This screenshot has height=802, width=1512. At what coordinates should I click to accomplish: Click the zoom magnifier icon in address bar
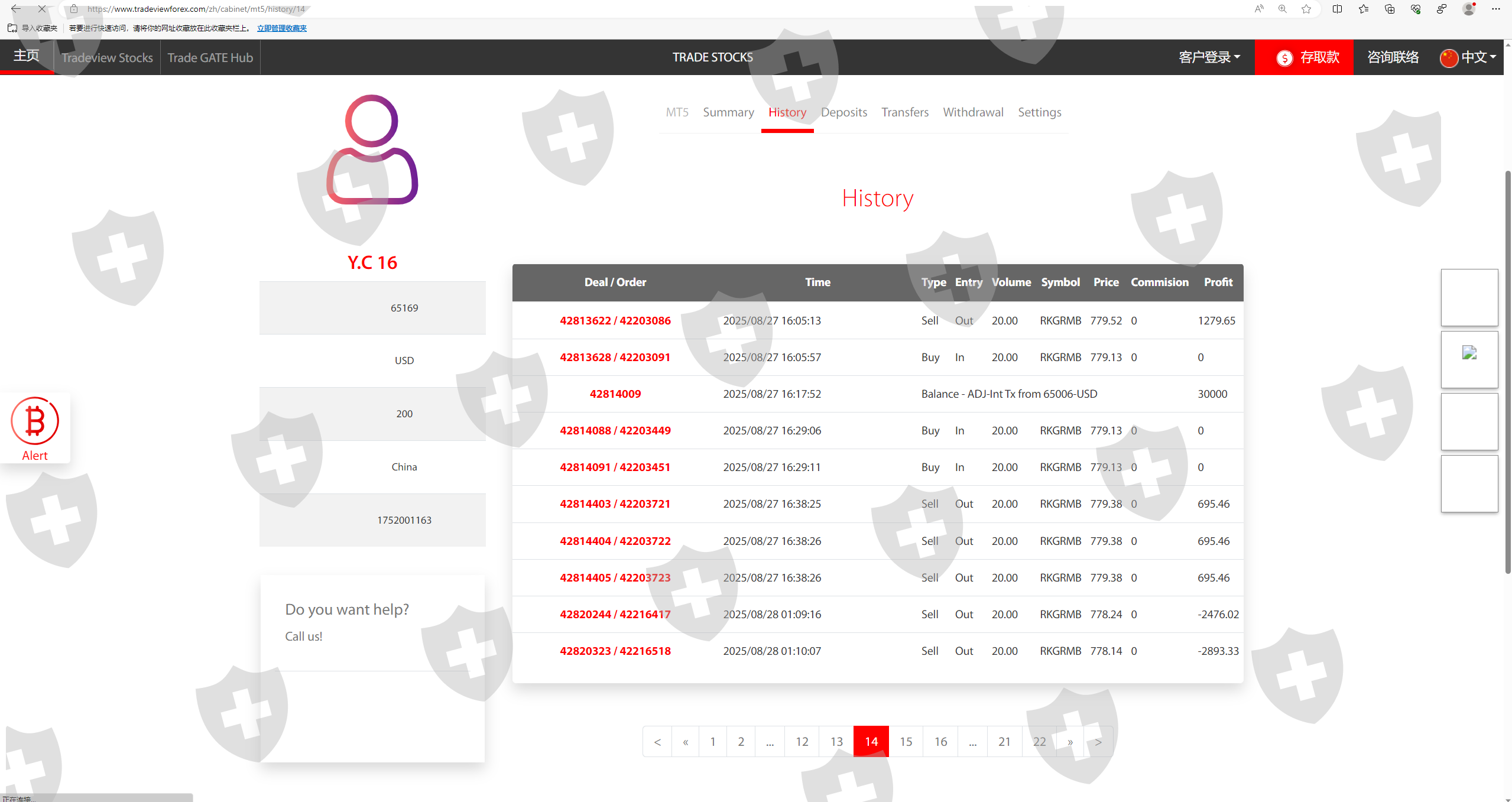(1282, 9)
